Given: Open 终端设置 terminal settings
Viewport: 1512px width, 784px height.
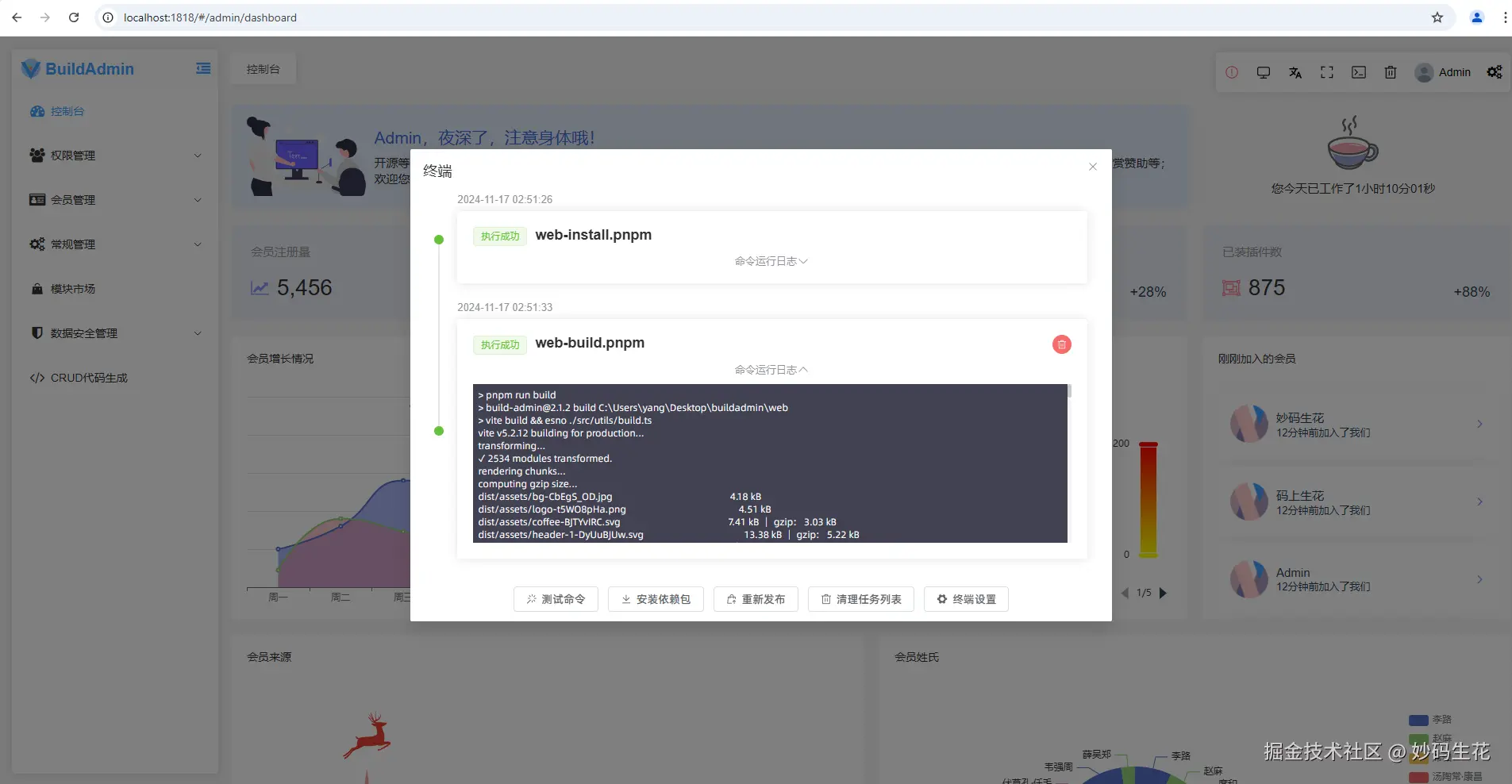Looking at the screenshot, I should point(966,599).
